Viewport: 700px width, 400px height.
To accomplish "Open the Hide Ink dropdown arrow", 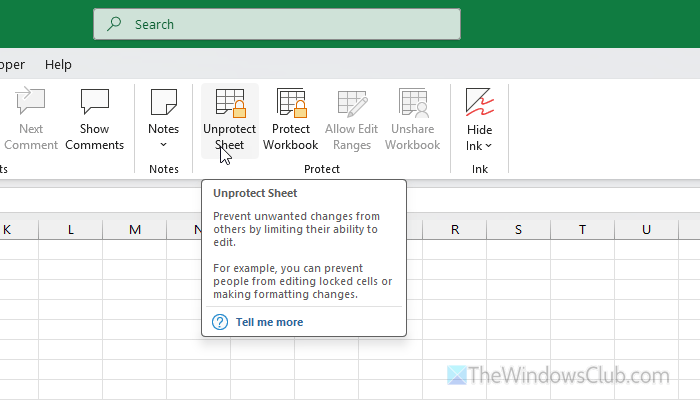I will coord(488,146).
